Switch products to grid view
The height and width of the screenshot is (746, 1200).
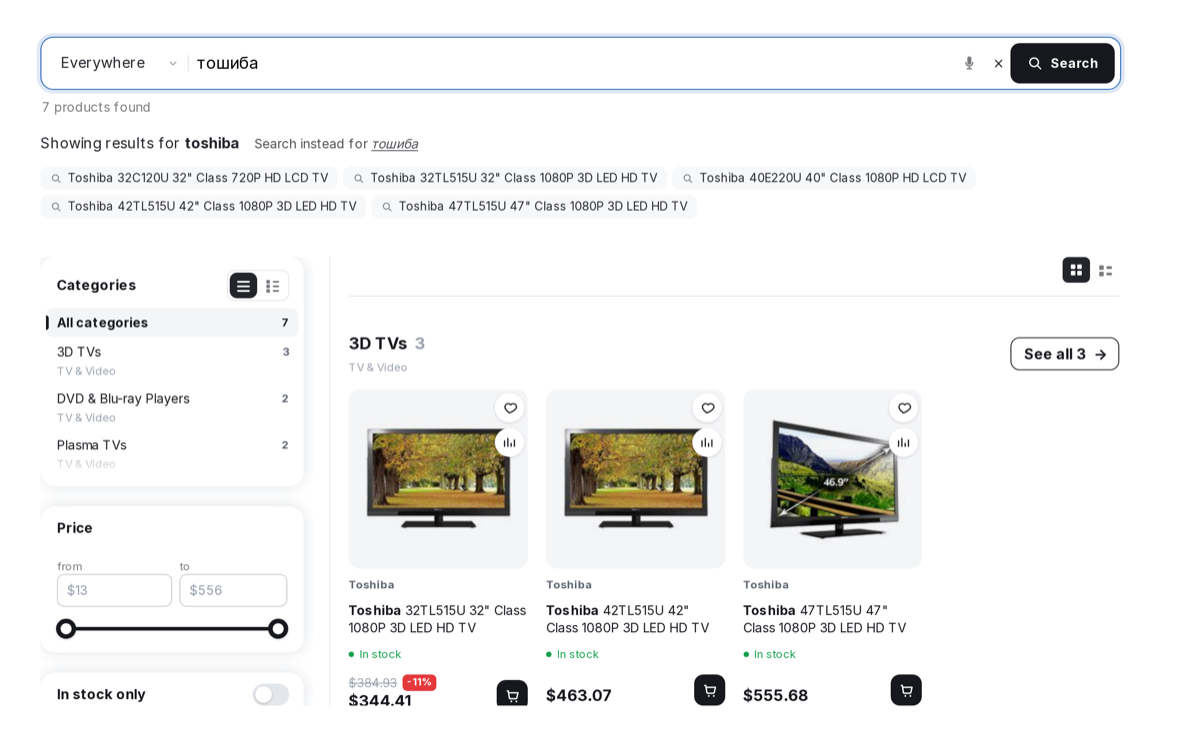coord(1076,270)
